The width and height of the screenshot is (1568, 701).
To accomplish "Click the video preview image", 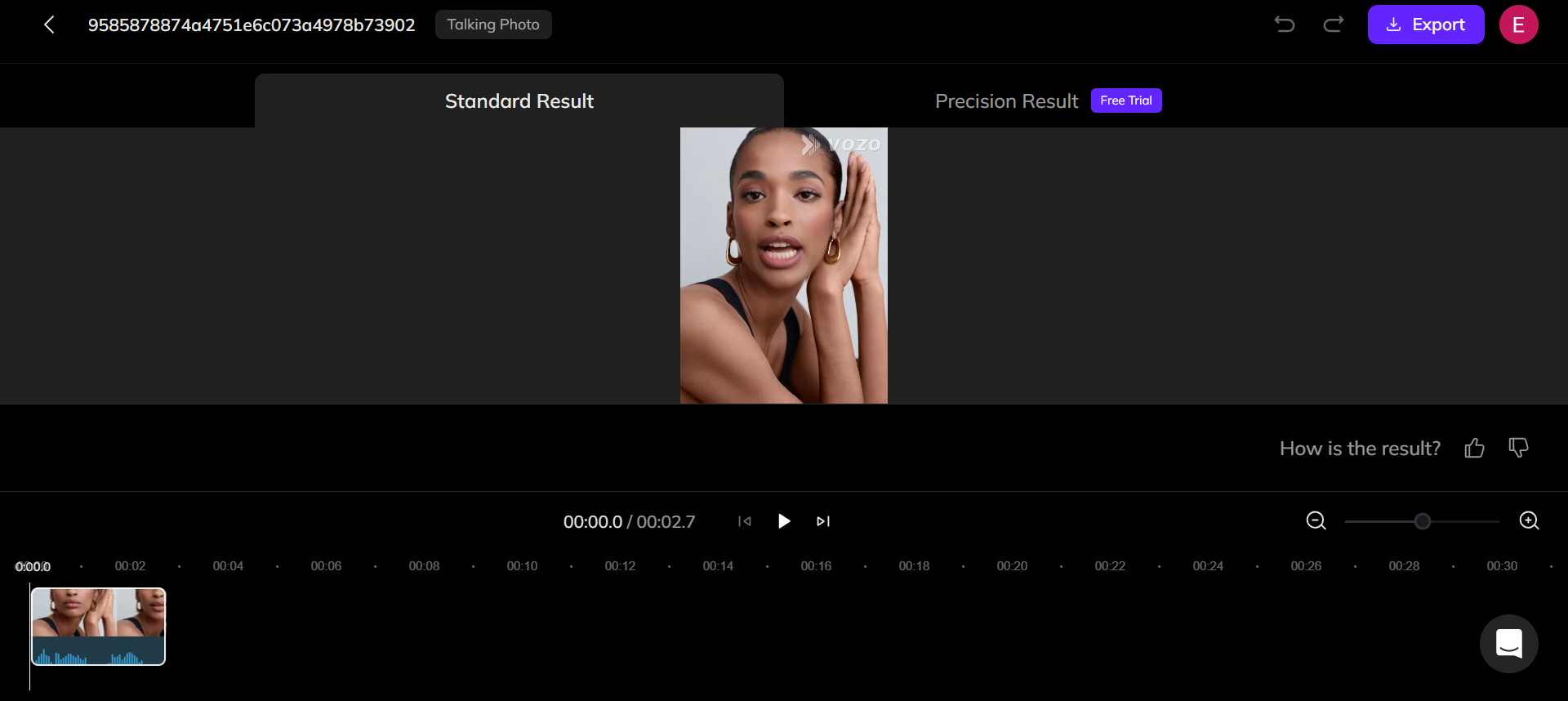I will pos(784,266).
